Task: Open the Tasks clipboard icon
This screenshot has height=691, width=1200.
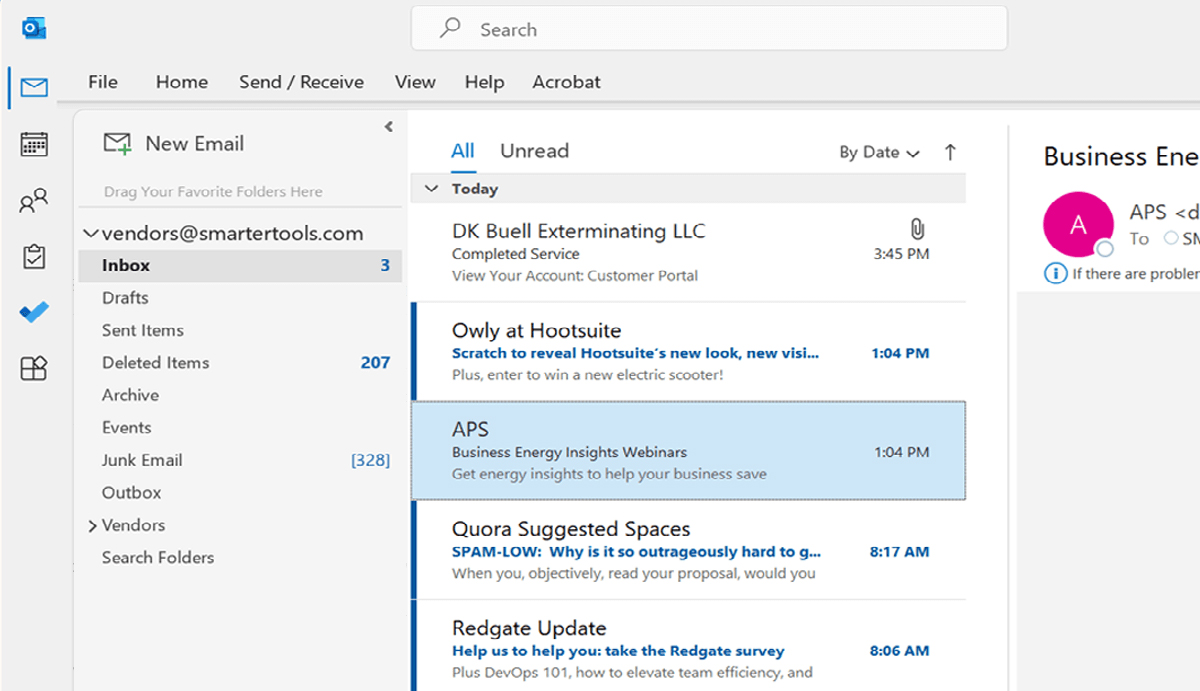Action: click(33, 256)
